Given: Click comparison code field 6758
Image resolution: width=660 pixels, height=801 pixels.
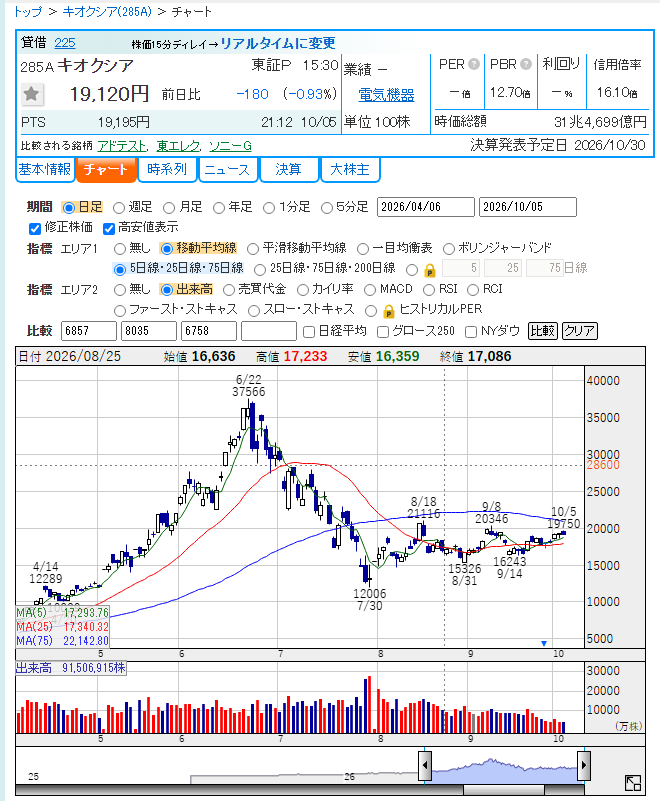Looking at the screenshot, I should point(209,331).
